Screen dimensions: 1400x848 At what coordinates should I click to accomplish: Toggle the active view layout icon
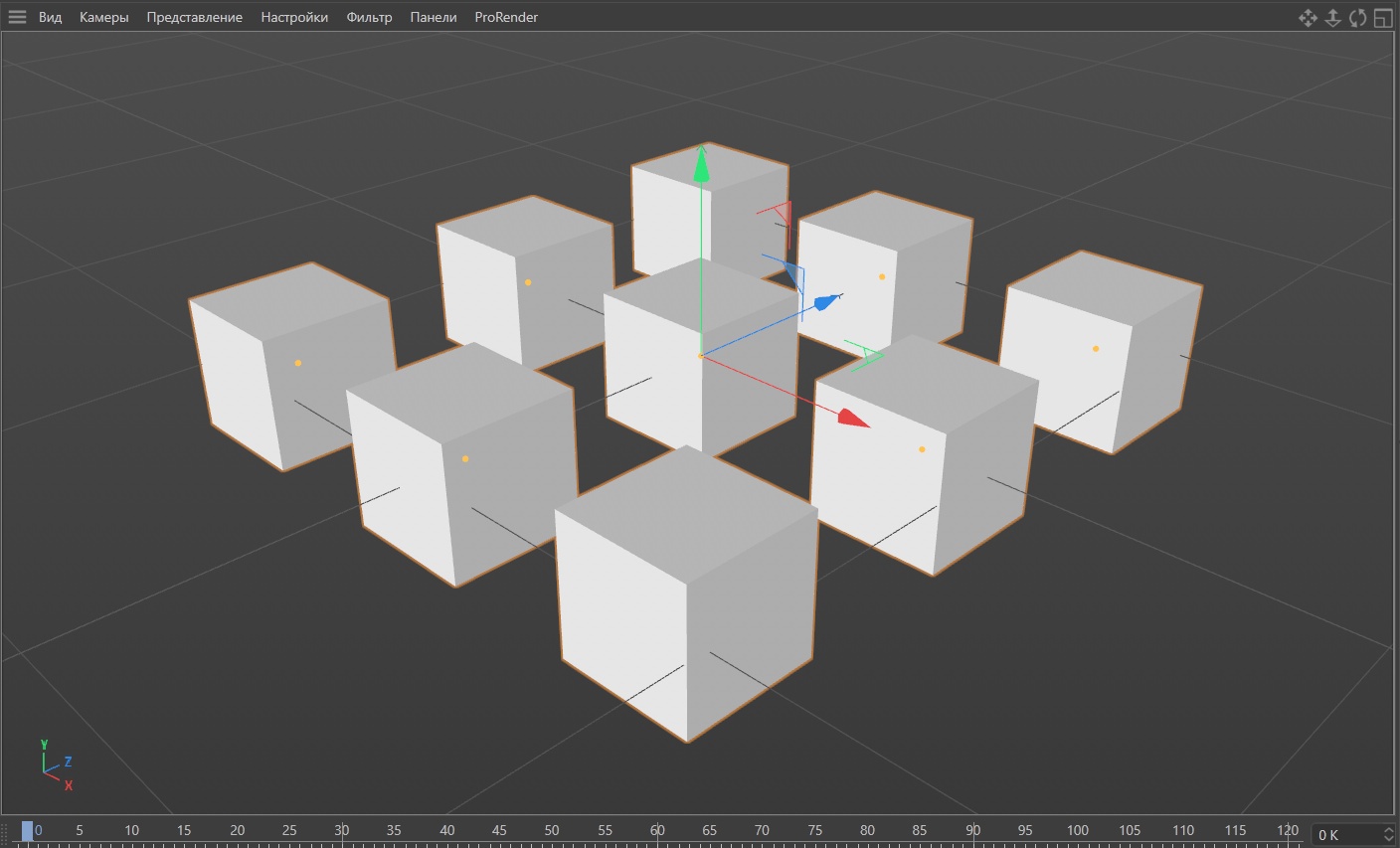(x=1383, y=18)
